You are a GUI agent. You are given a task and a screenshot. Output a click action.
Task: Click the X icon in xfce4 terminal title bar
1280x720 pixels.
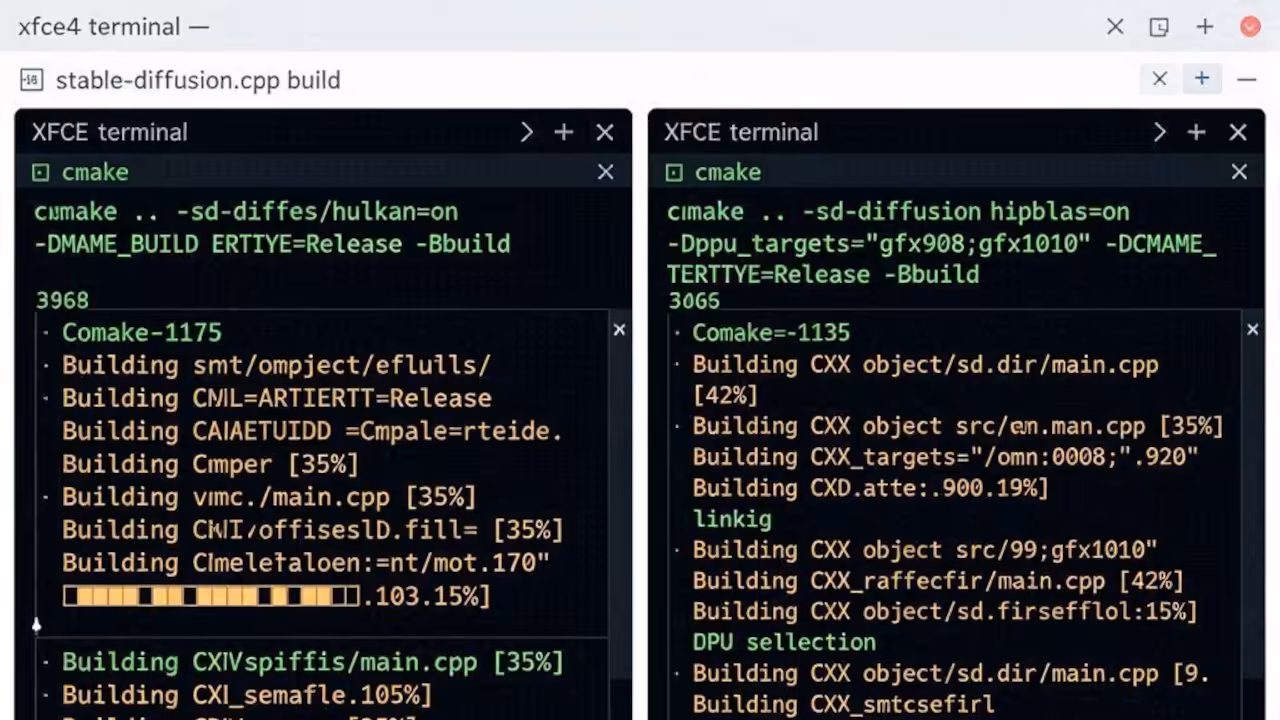pos(1115,27)
